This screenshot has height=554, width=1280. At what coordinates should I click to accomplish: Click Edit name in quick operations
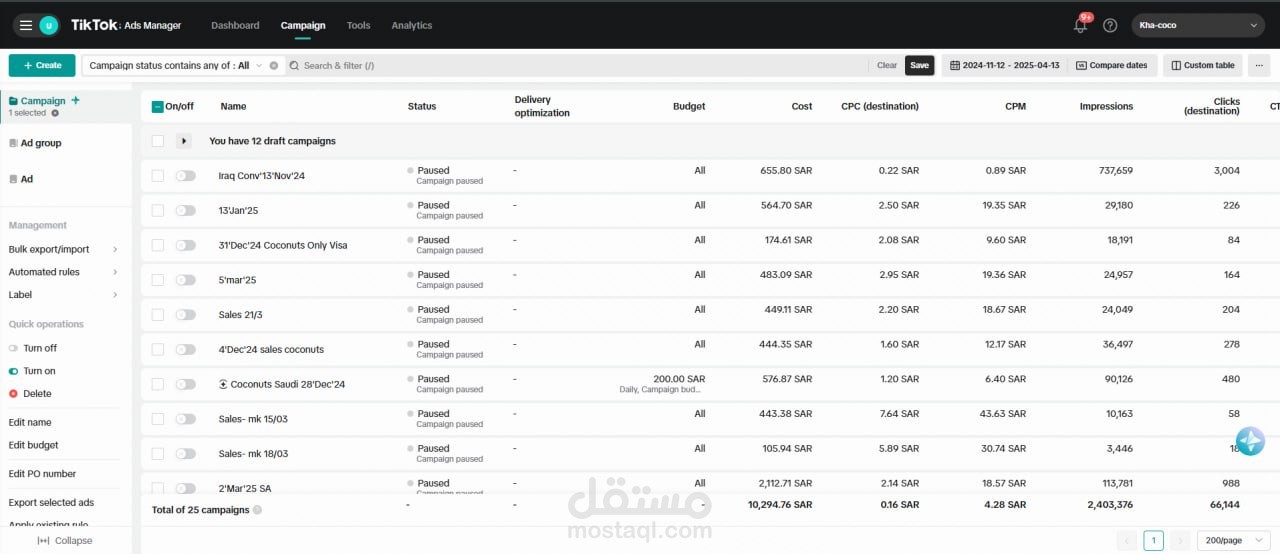pyautogui.click(x=30, y=422)
